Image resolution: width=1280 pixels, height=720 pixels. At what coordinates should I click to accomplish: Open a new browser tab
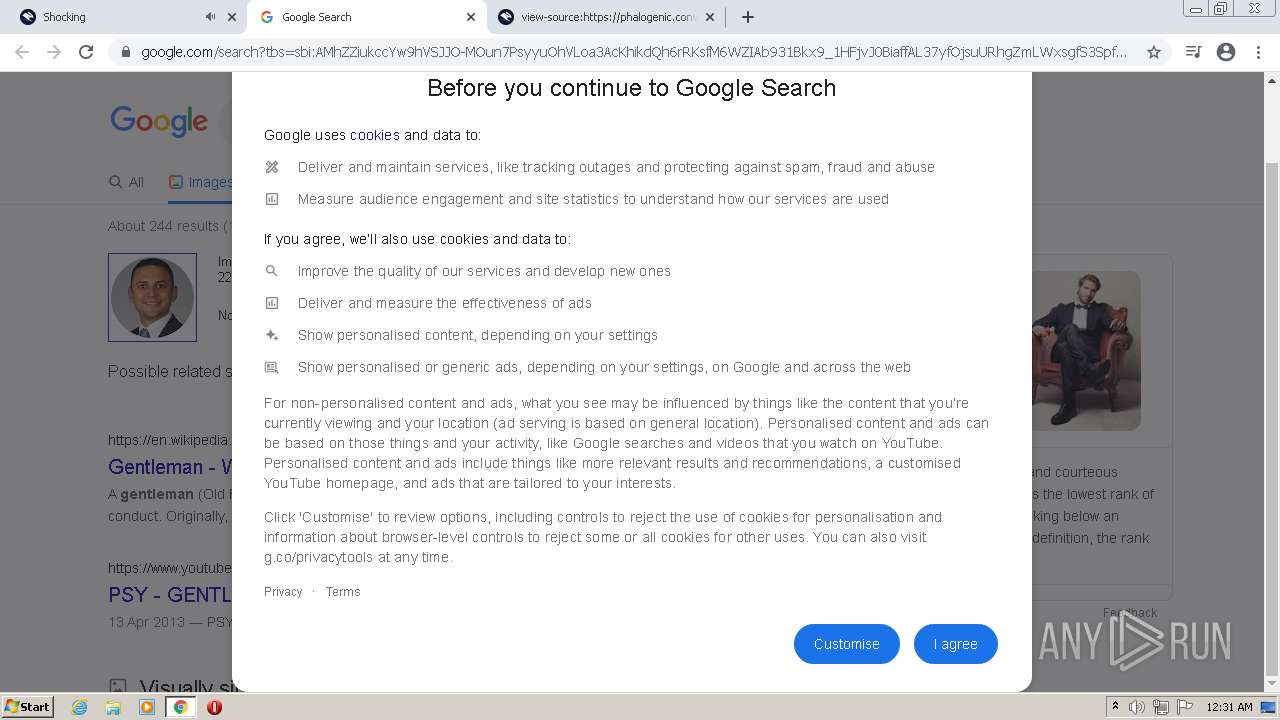coord(748,17)
